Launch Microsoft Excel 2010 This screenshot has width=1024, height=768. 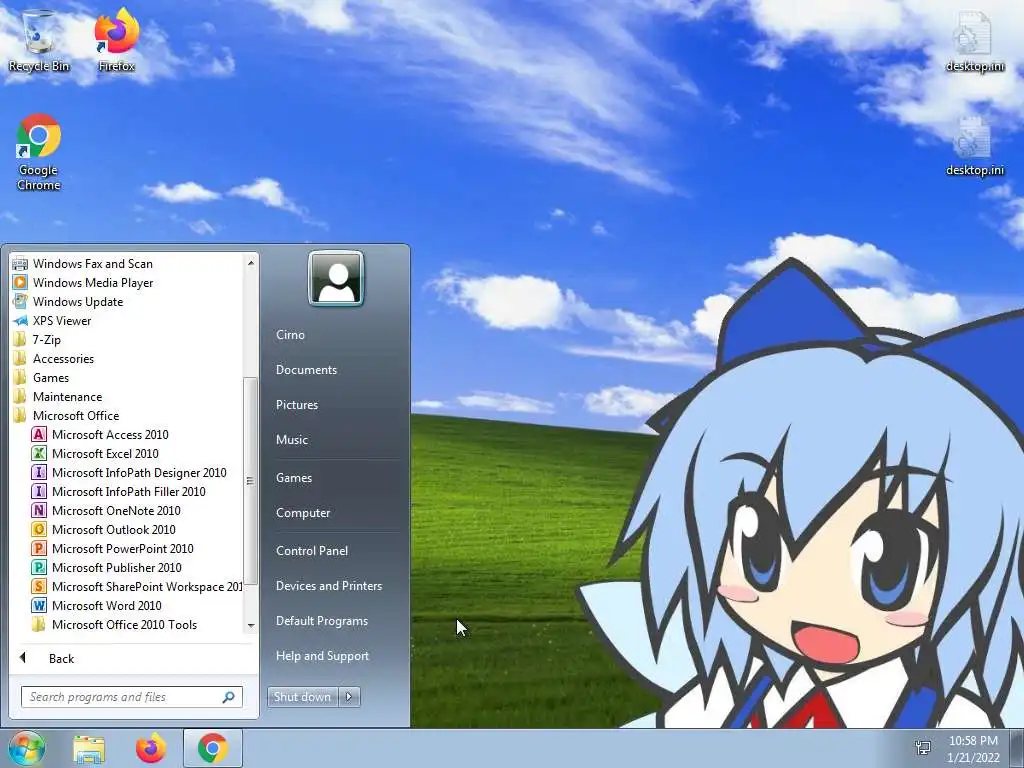click(x=95, y=453)
